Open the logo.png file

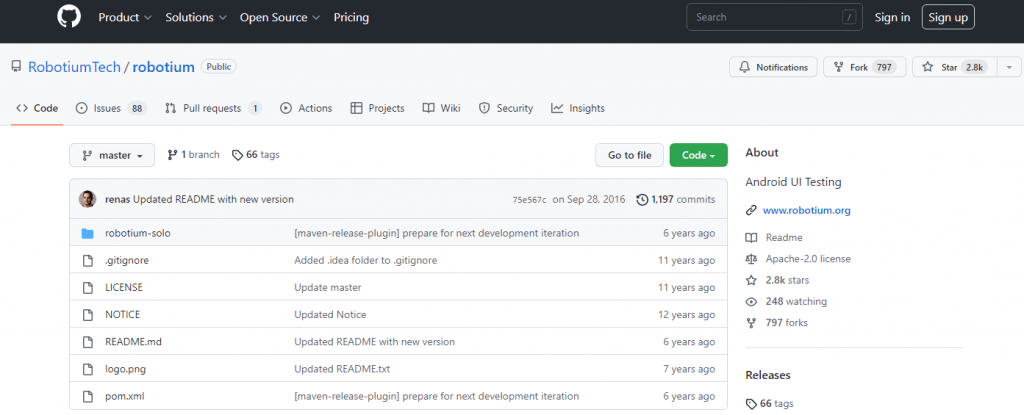125,369
